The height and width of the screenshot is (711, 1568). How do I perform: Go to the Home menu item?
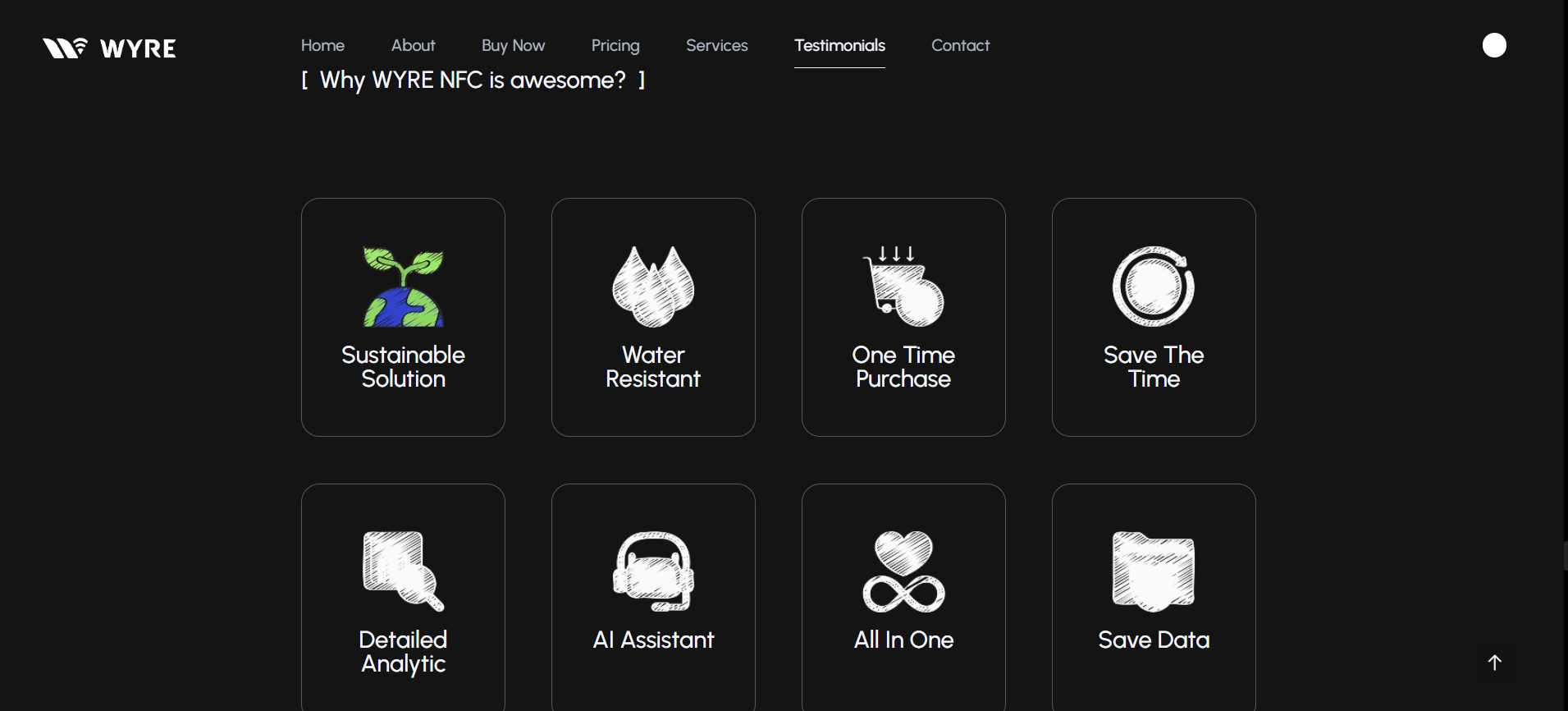322,45
